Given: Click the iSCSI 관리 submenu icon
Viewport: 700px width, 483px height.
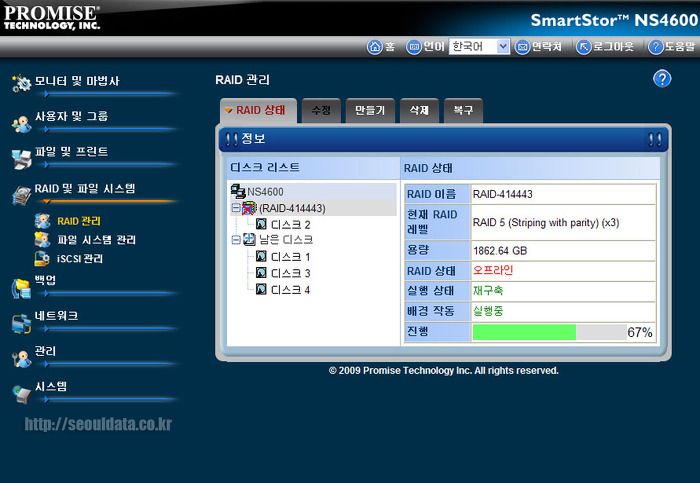Looking at the screenshot, I should click(x=42, y=258).
